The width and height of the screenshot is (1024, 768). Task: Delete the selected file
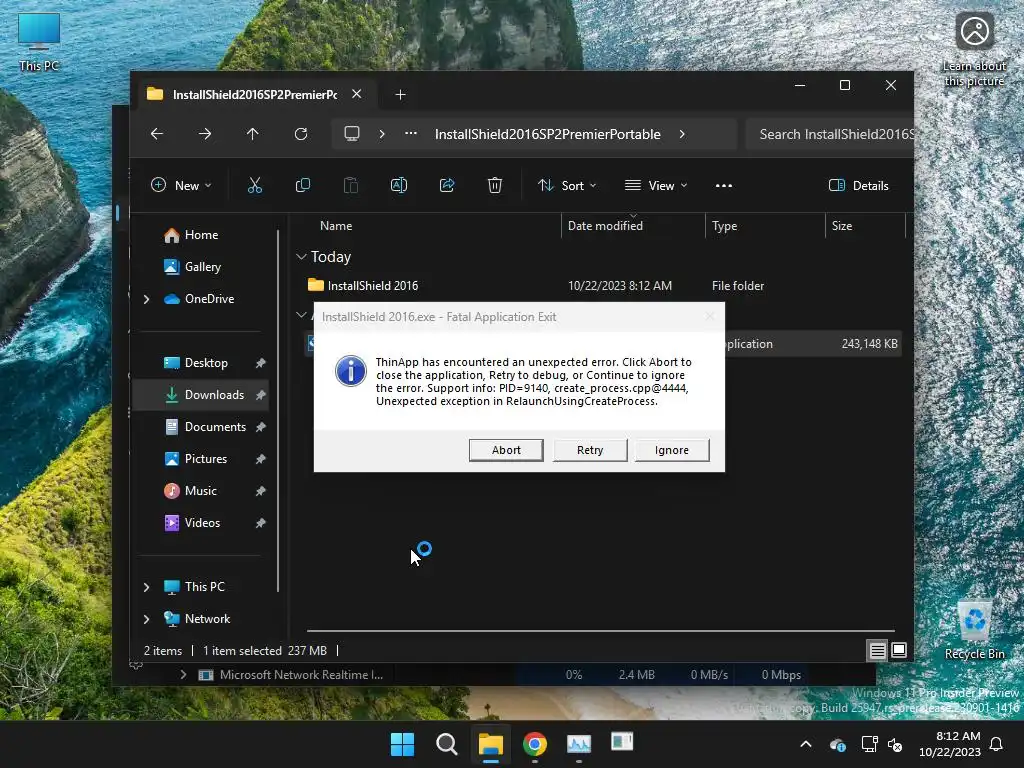click(x=495, y=185)
